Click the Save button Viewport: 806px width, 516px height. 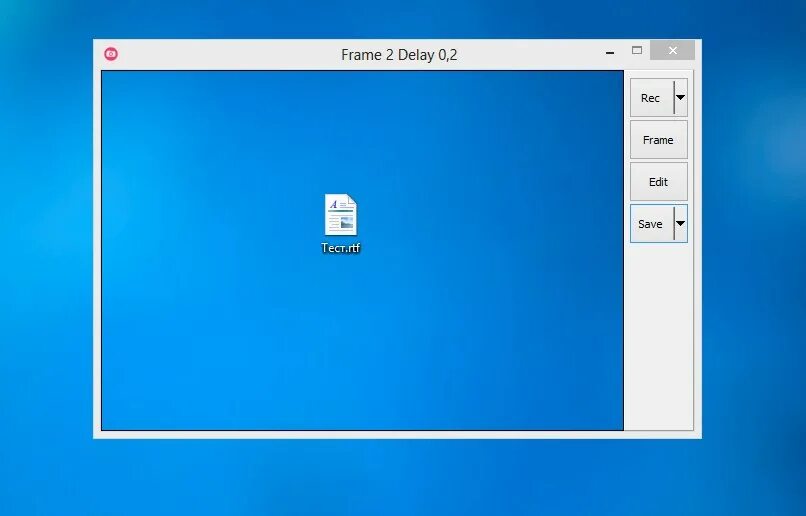(652, 224)
